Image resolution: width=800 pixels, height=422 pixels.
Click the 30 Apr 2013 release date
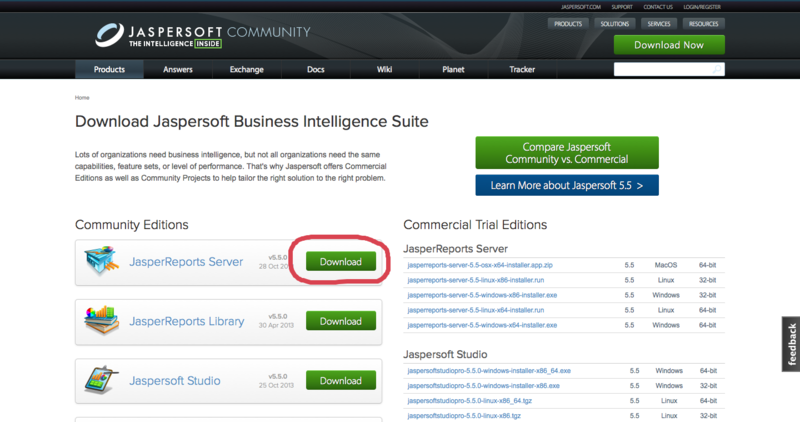(x=276, y=326)
